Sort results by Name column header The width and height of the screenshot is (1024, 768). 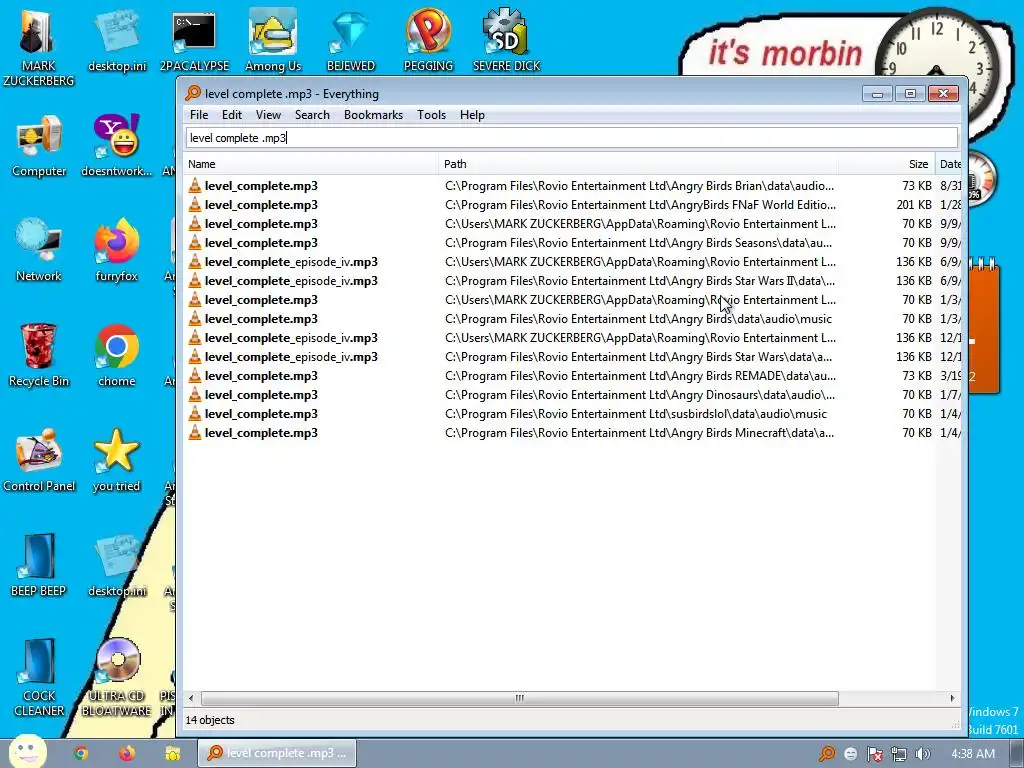click(x=311, y=164)
